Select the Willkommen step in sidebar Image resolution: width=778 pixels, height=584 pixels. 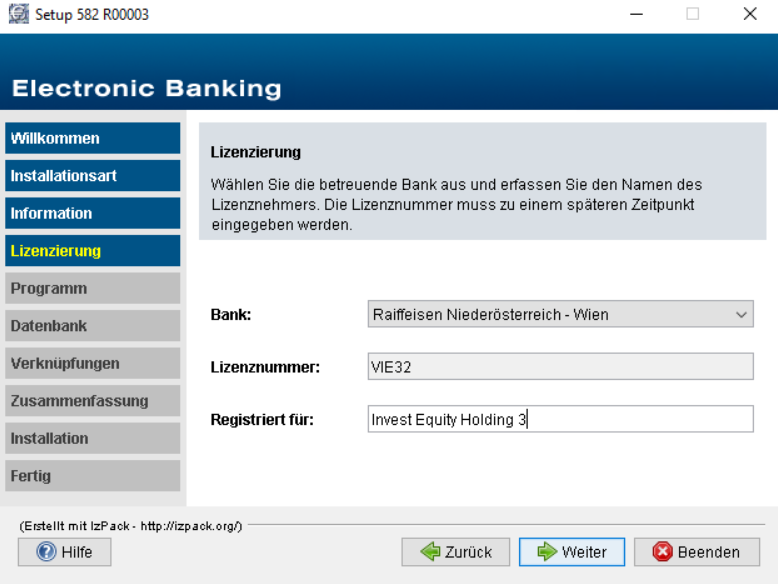tap(93, 138)
